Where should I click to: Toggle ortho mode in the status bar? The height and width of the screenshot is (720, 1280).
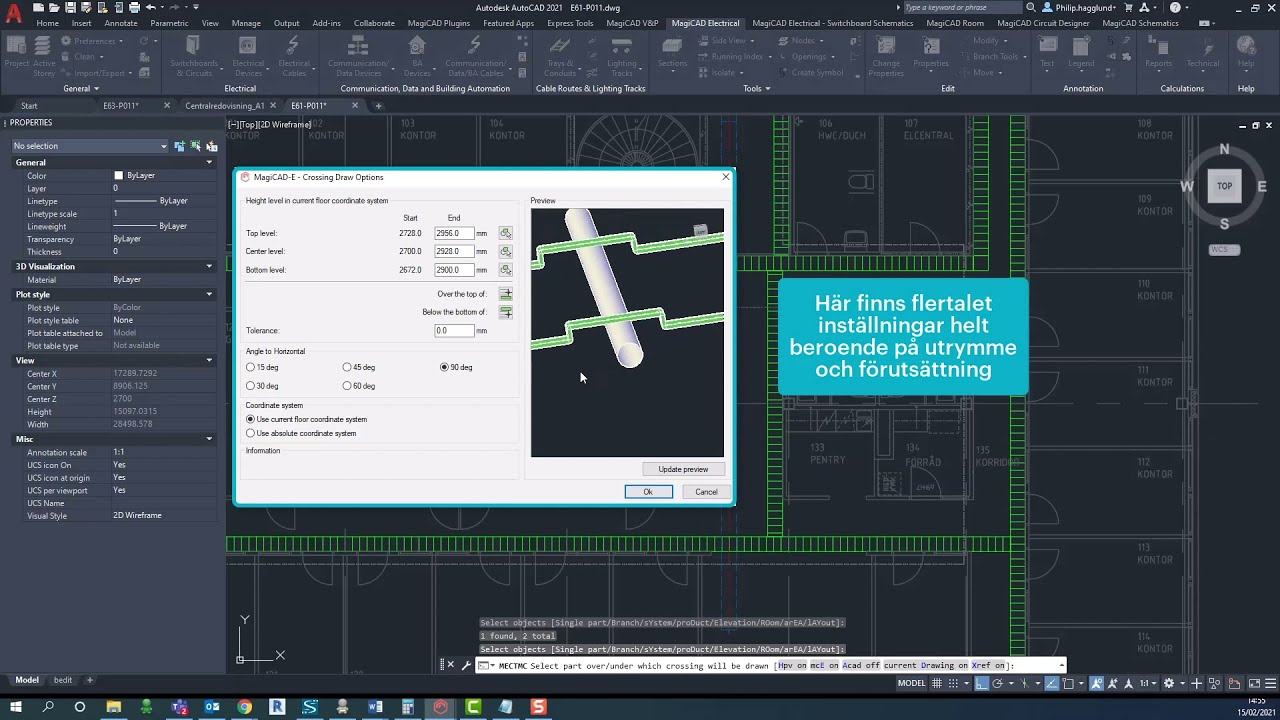click(x=982, y=683)
